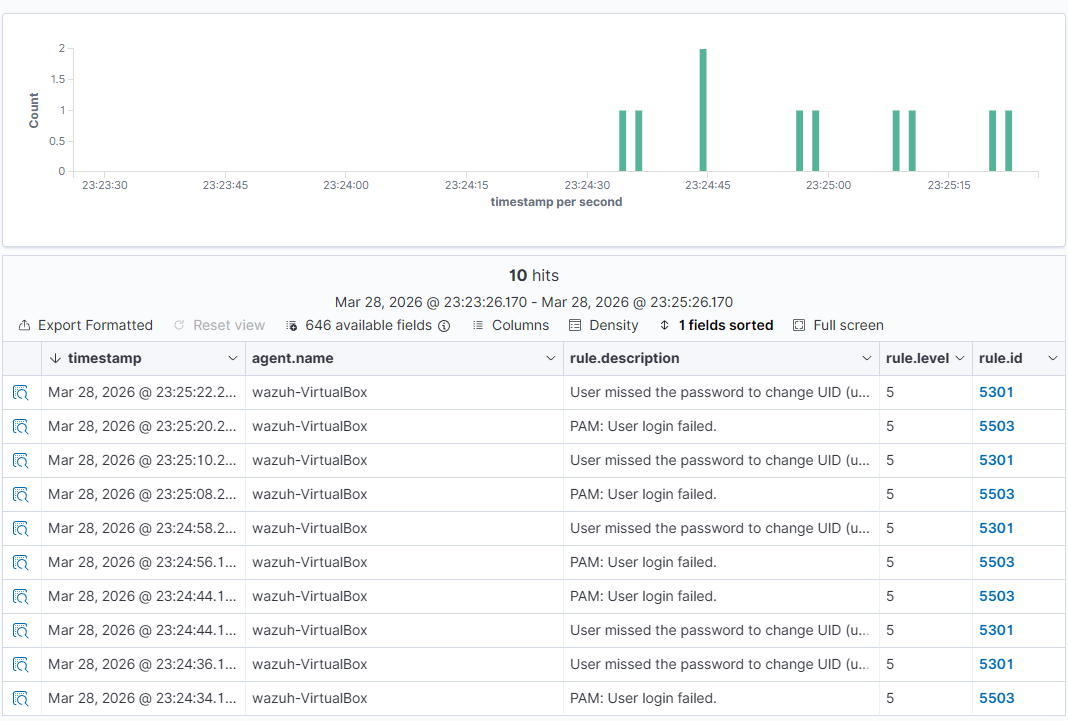Screen dimensions: 1068x721
Task: Expand document details for the last table row
Action: pyautogui.click(x=21, y=698)
